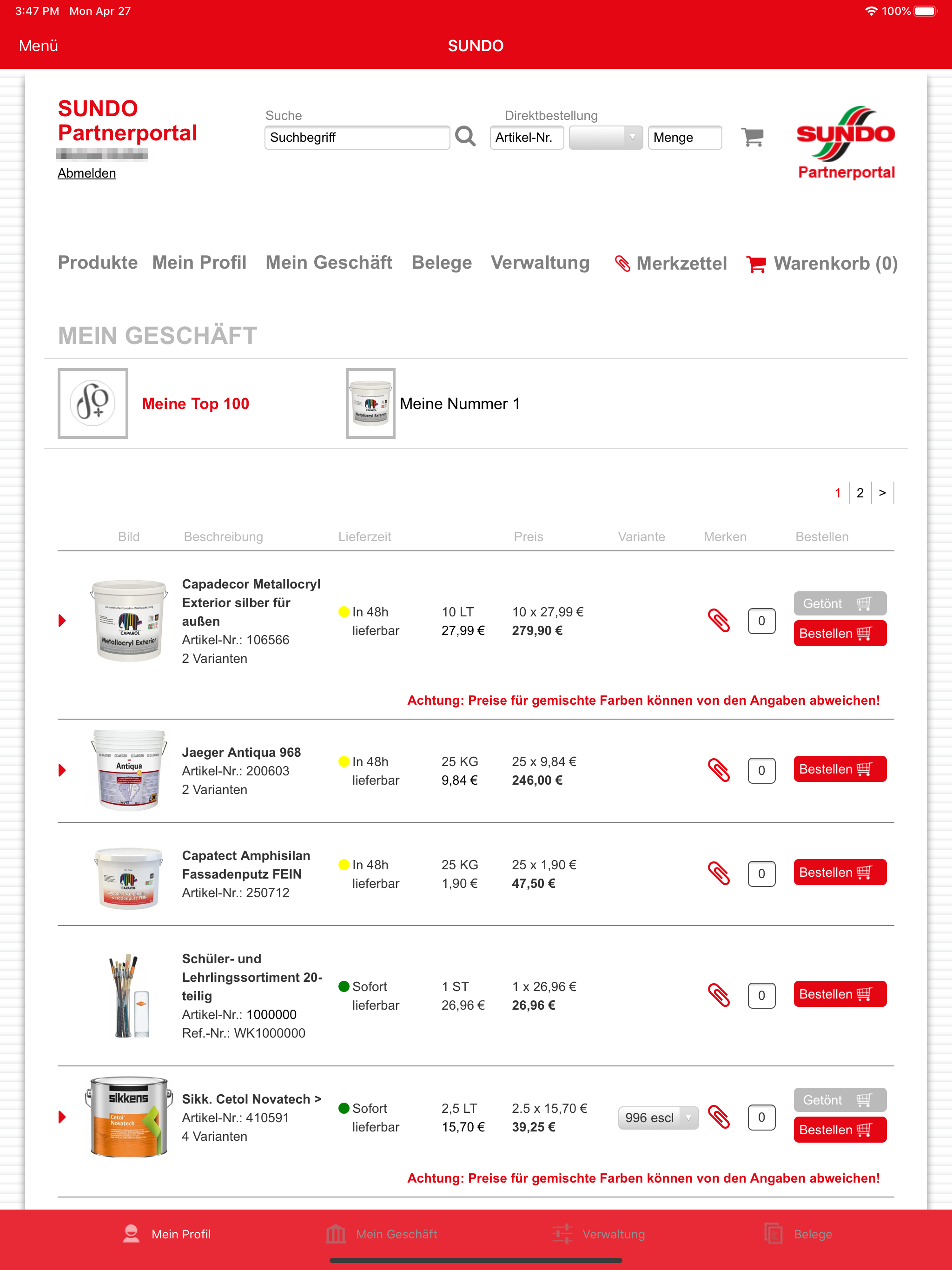Order Capatect Amphisilan Fassadenputz with Bestellen
Viewport: 952px width, 1270px height.
tap(840, 873)
